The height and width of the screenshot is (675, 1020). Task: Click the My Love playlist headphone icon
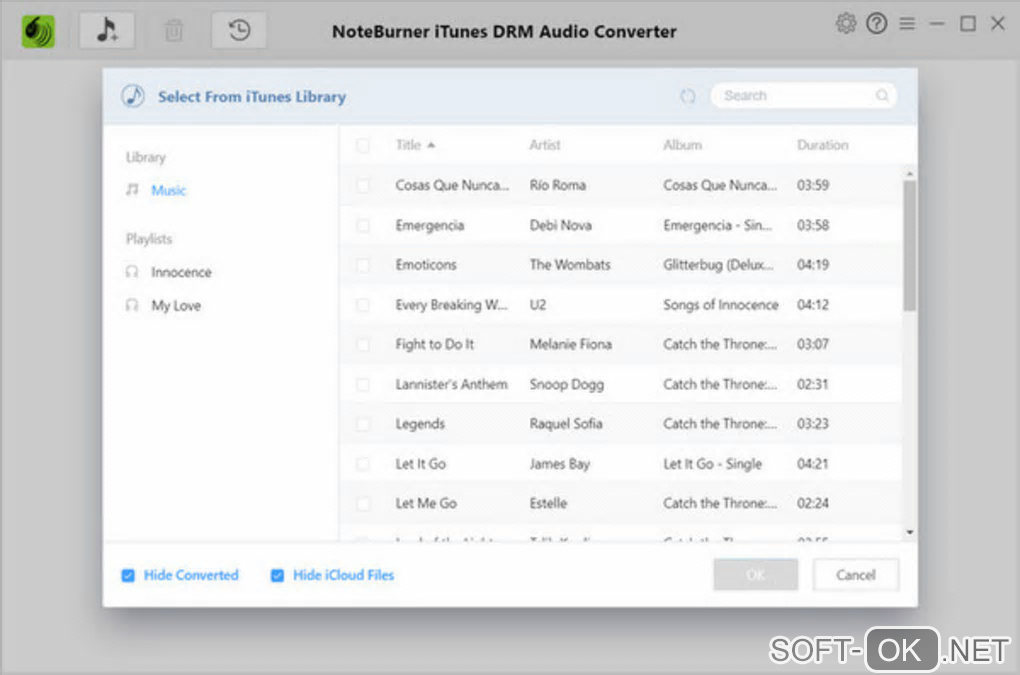point(132,304)
